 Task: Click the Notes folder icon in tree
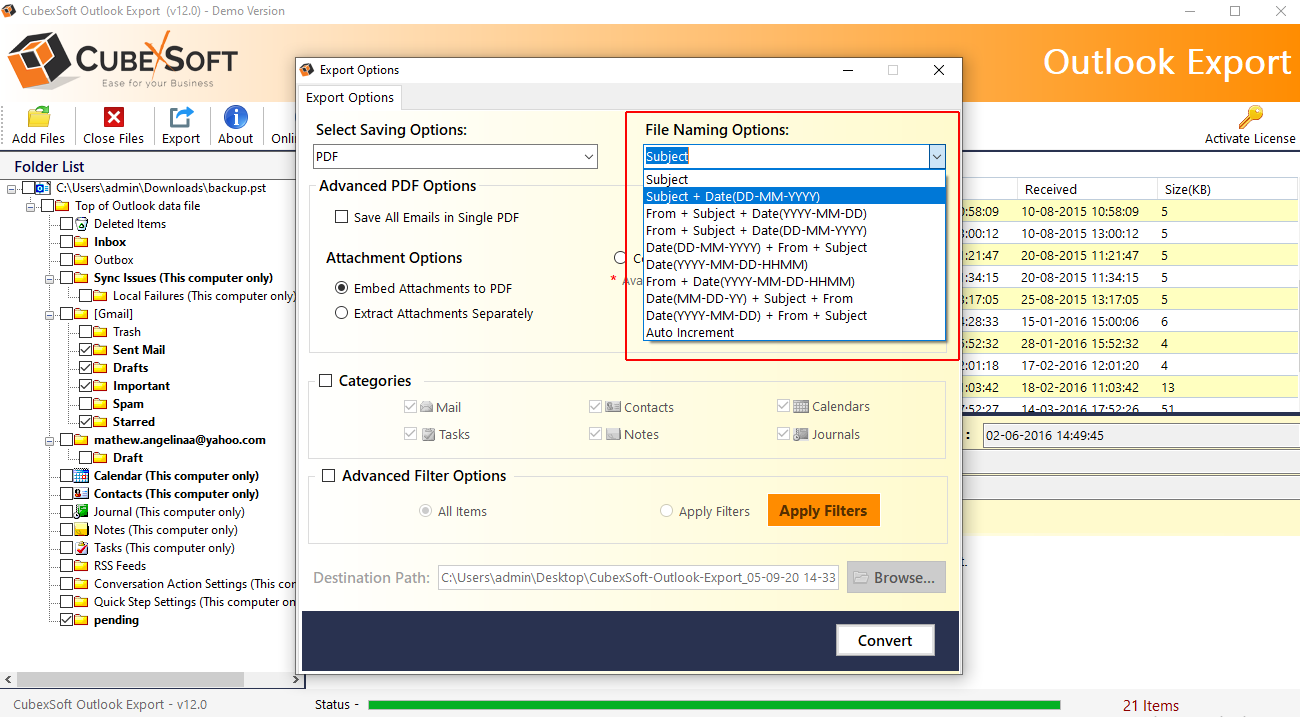pyautogui.click(x=82, y=530)
